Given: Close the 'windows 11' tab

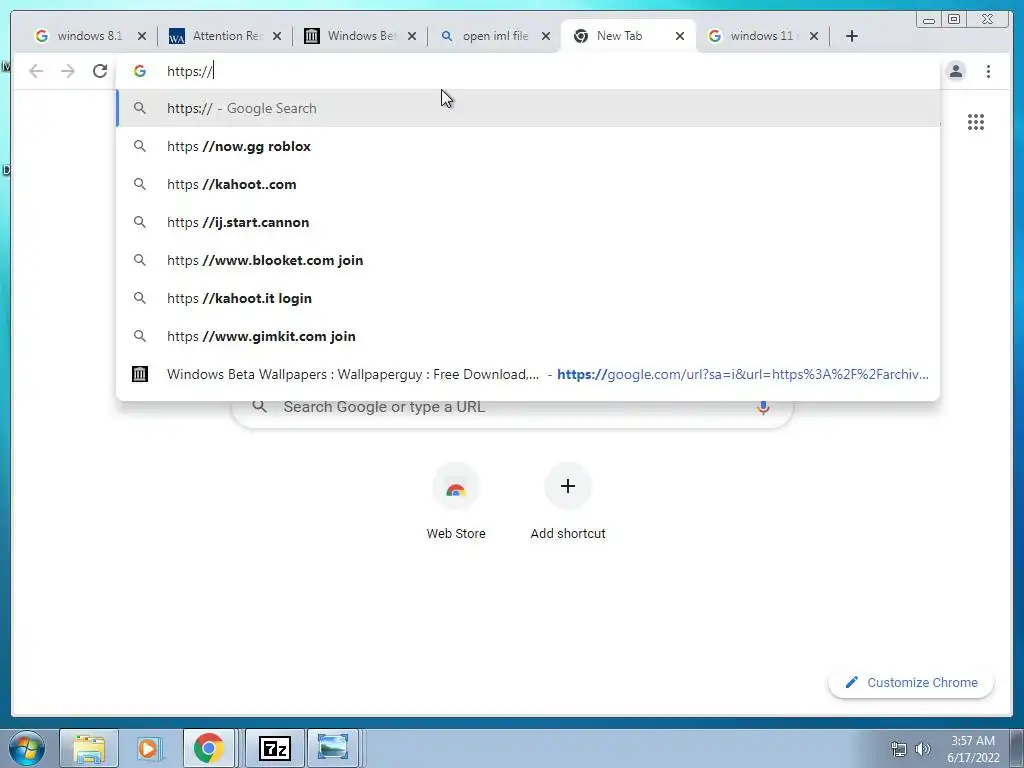Looking at the screenshot, I should 814,36.
